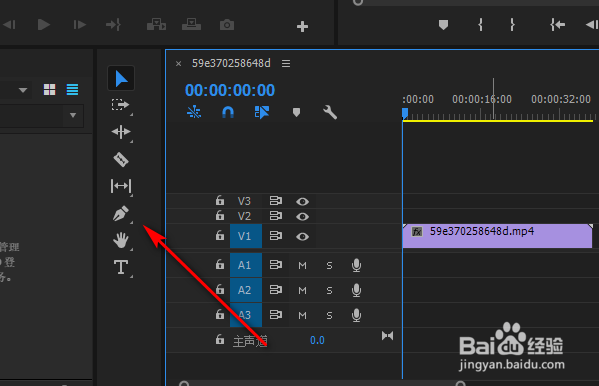Enable voice-over record on A1

[356, 265]
